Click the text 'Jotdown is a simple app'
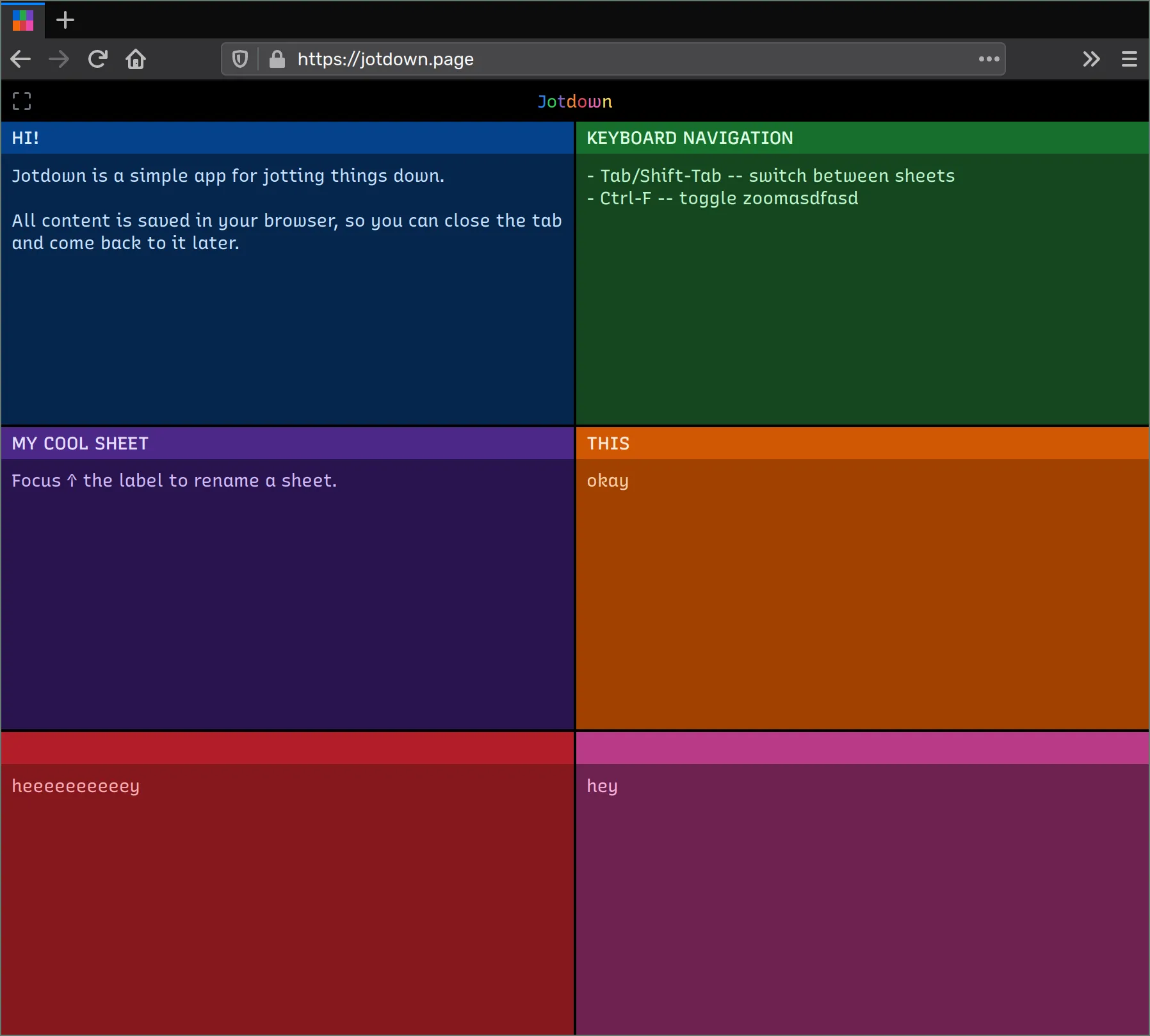The image size is (1150, 1036). 119,176
